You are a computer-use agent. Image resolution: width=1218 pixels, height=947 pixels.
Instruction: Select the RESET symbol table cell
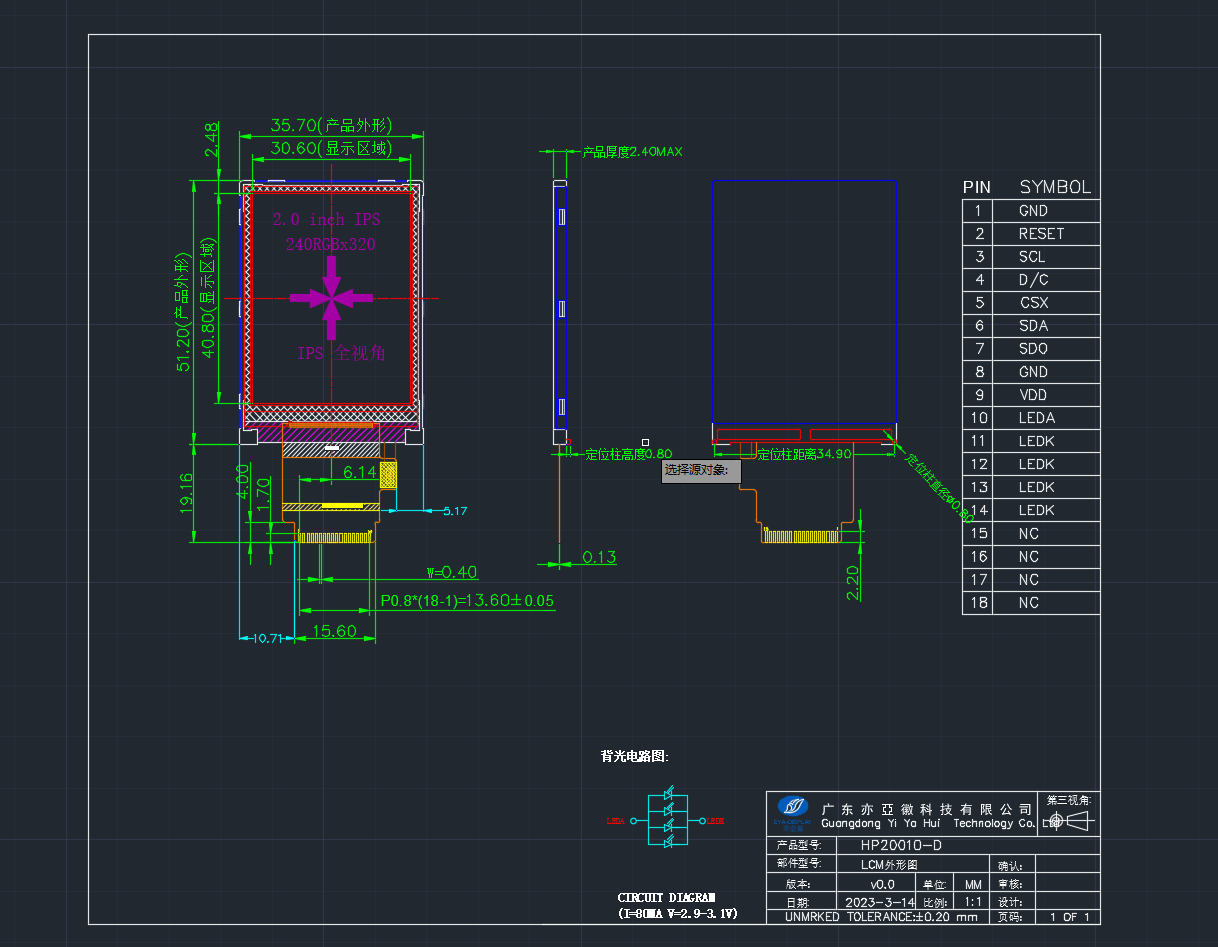[1043, 233]
